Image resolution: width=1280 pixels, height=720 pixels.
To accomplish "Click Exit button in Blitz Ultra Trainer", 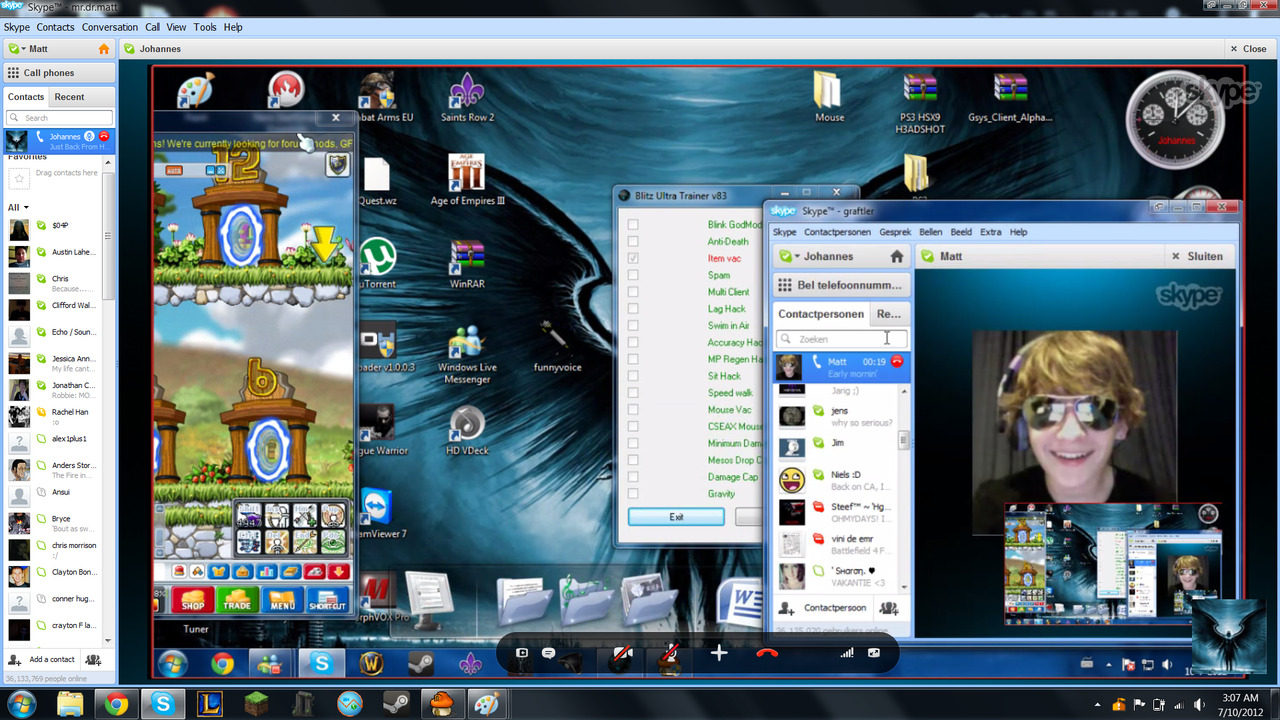I will [676, 517].
